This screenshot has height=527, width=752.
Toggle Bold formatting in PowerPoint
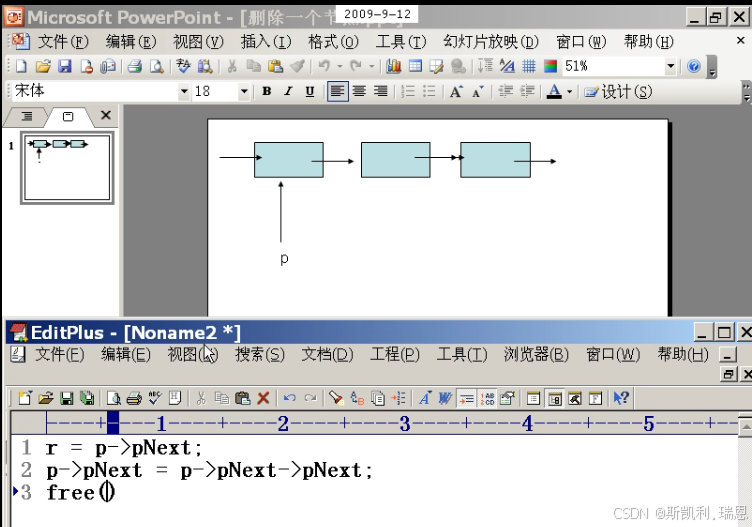(267, 91)
